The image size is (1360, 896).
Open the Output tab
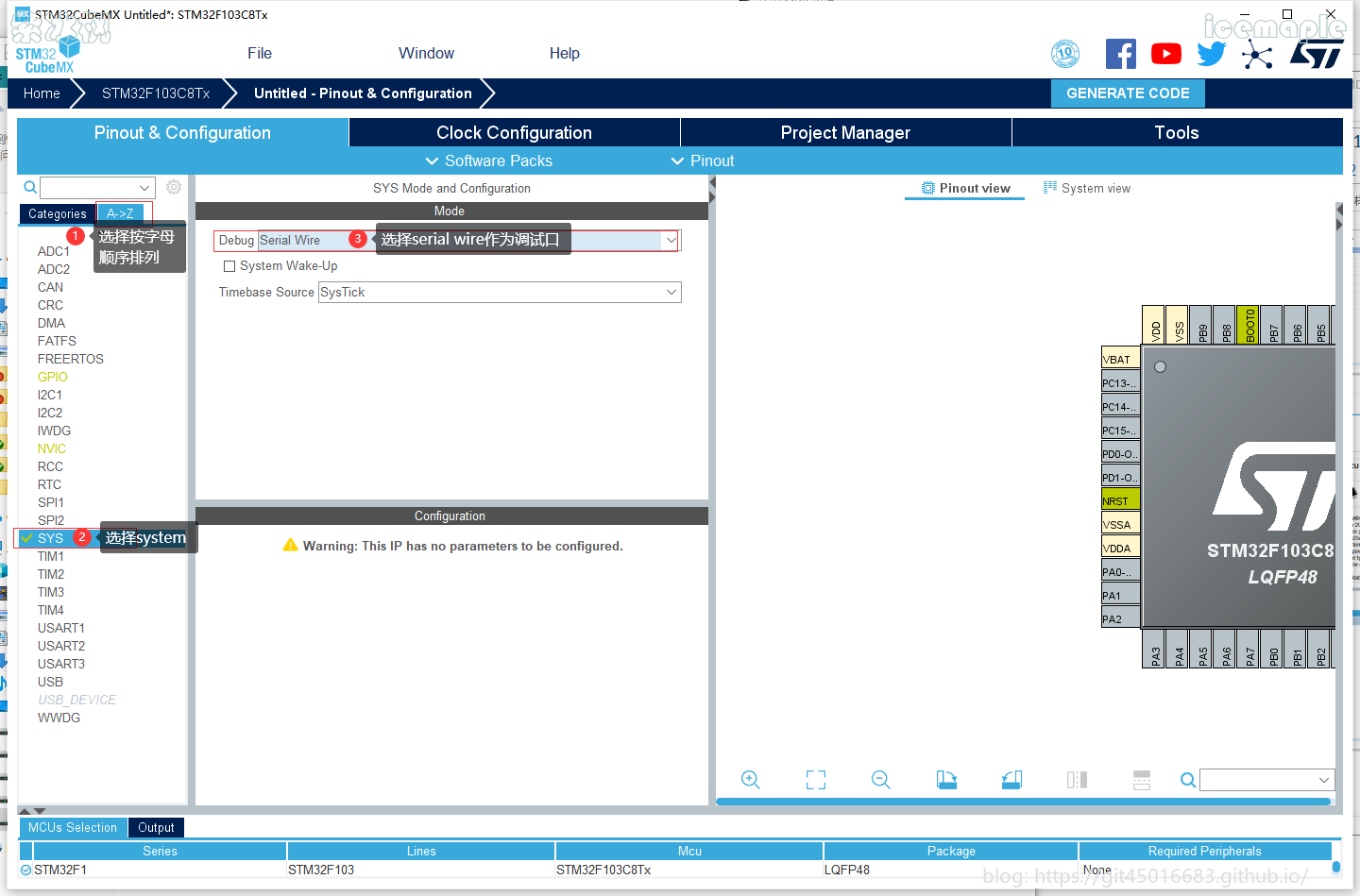pos(156,828)
